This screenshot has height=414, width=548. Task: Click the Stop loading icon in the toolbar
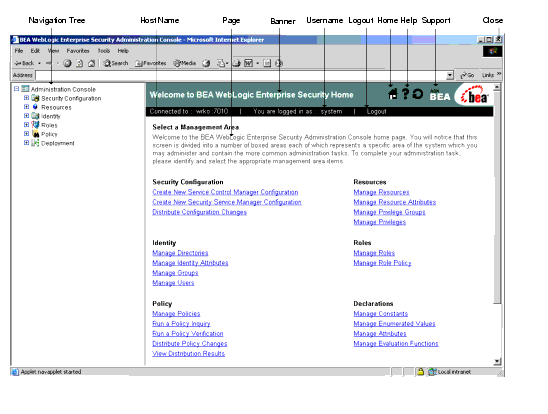click(x=67, y=63)
